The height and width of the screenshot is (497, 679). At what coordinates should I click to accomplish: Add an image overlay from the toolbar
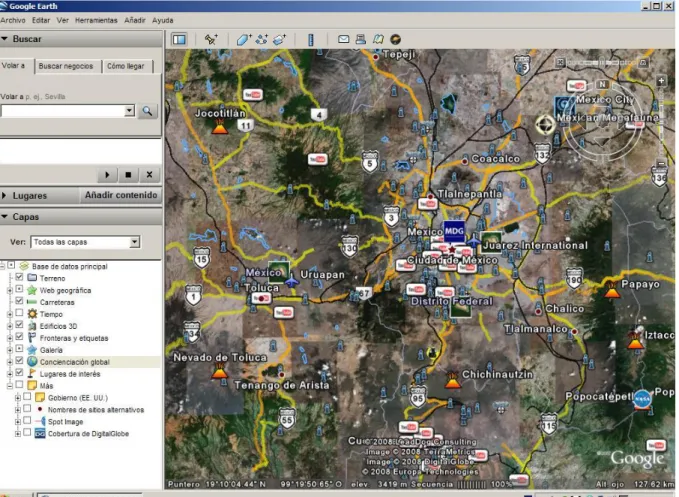coord(280,39)
